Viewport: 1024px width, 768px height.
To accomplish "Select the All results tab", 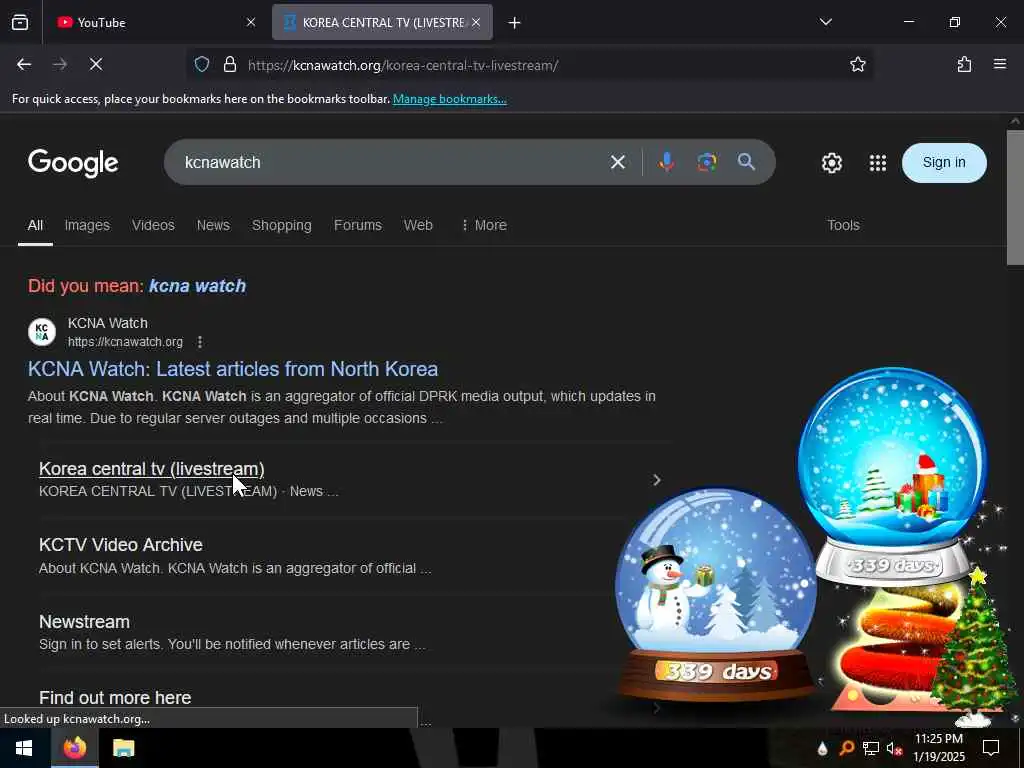I will 35,225.
